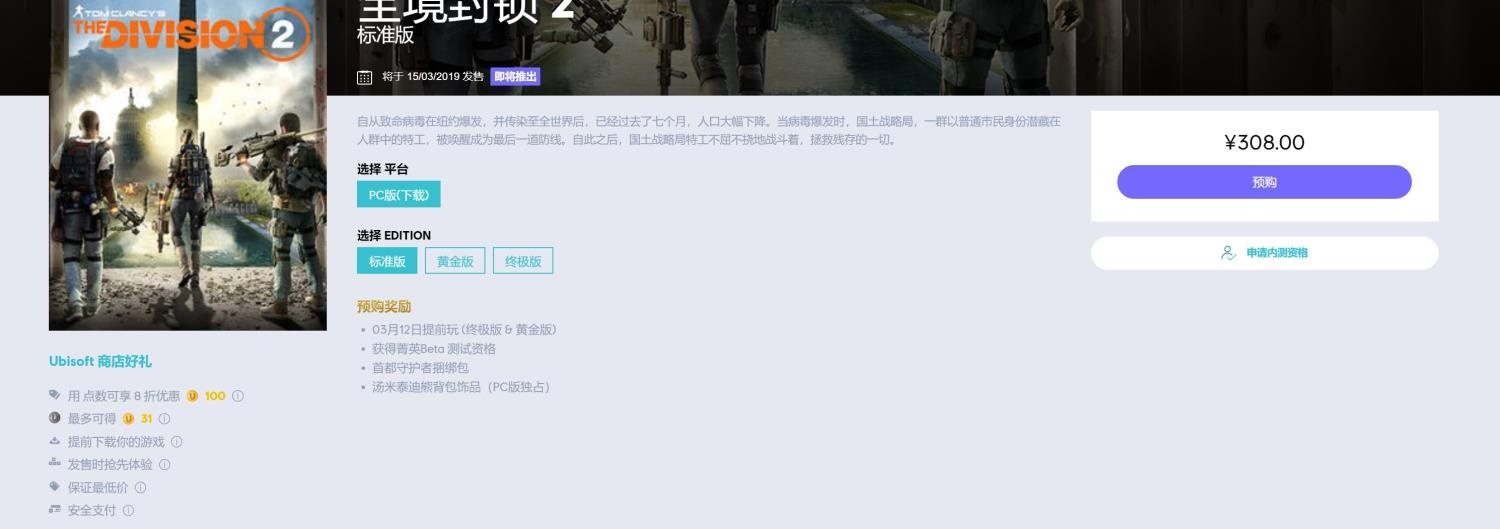Choose the 黄金版 edition
The height and width of the screenshot is (529, 1500).
pos(455,261)
